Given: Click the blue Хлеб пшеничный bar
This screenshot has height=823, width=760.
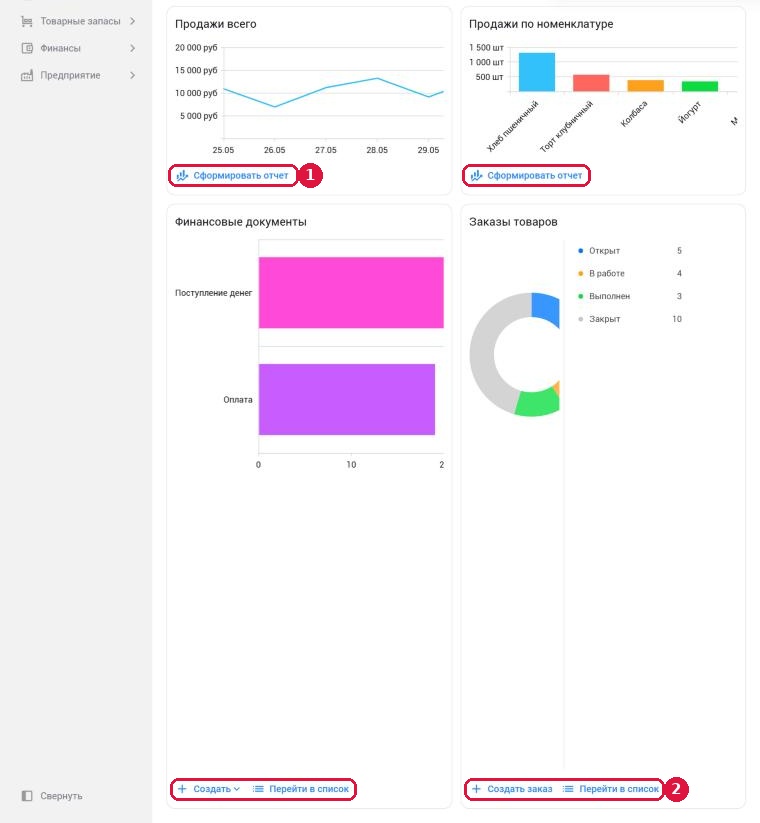Looking at the screenshot, I should (x=536, y=72).
